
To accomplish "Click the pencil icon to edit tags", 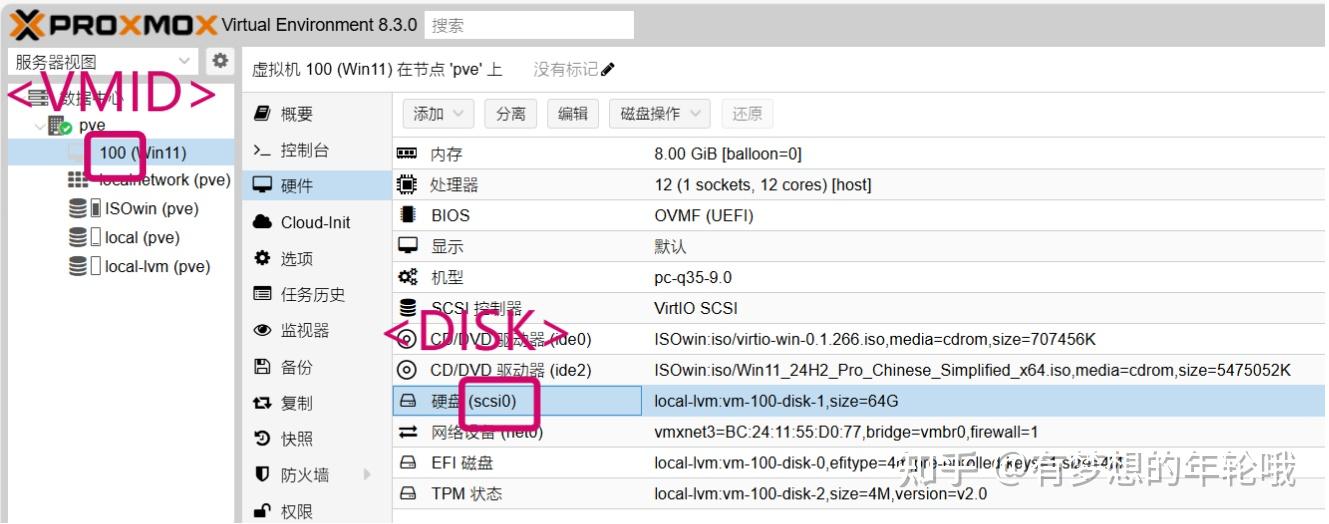I will [608, 69].
